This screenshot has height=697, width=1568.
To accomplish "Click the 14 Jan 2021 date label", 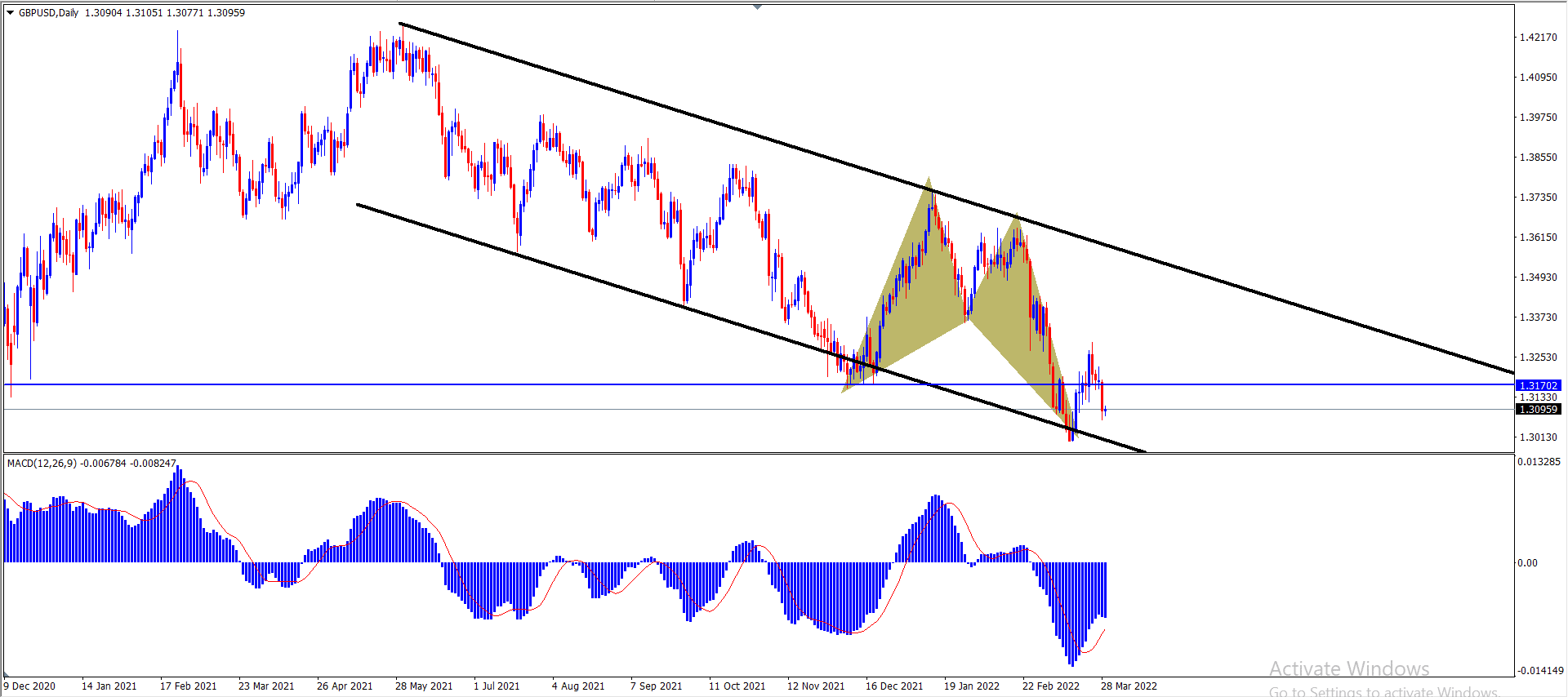I will (109, 686).
